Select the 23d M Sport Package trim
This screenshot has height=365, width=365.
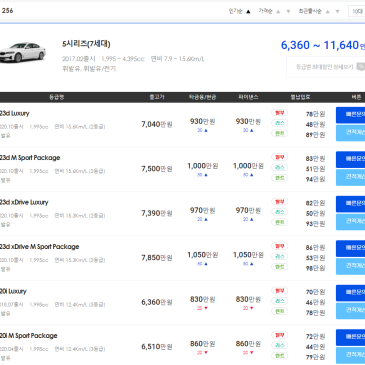pyautogui.click(x=30, y=158)
